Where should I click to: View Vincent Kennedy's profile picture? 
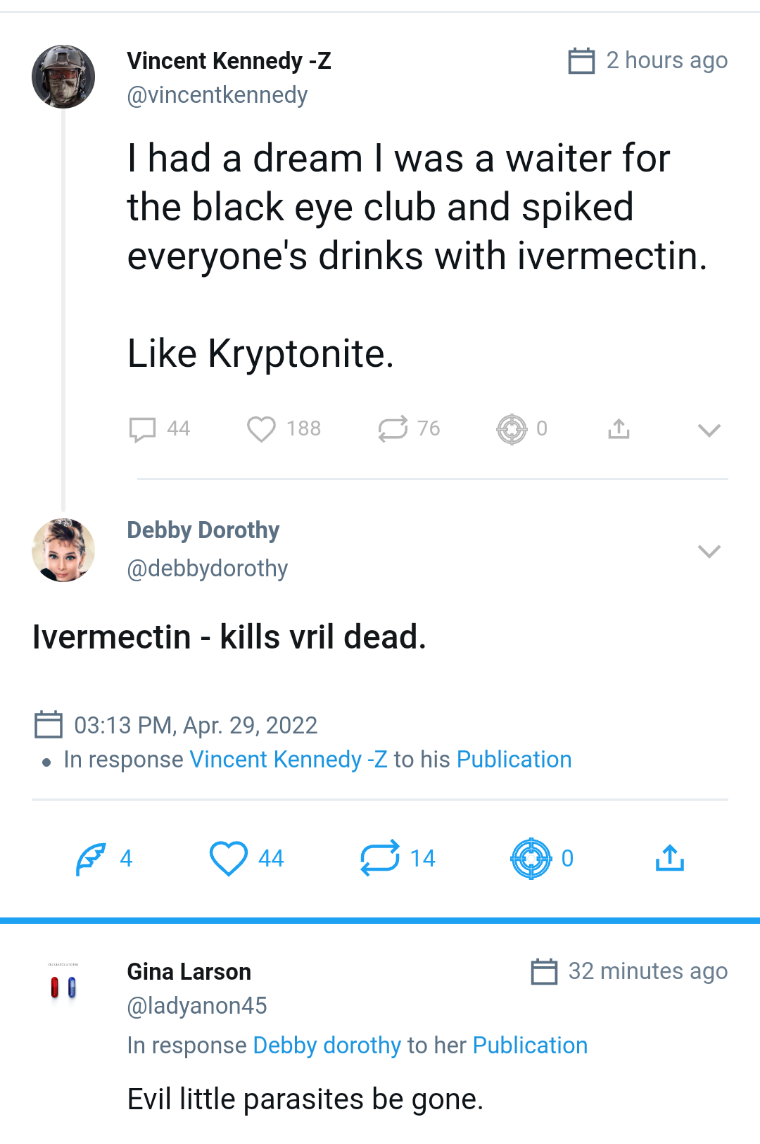point(64,77)
